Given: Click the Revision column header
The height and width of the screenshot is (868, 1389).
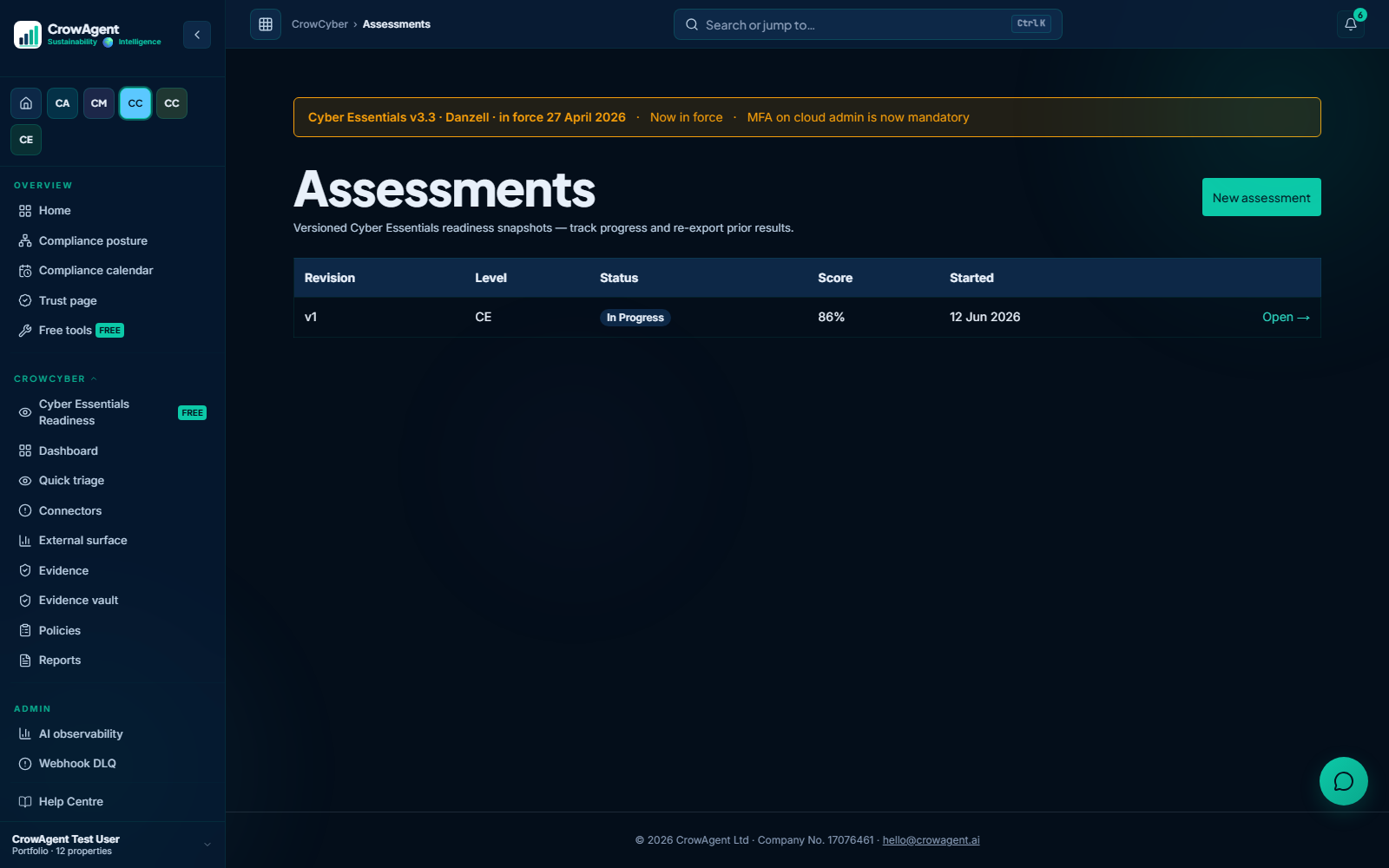Looking at the screenshot, I should point(330,278).
